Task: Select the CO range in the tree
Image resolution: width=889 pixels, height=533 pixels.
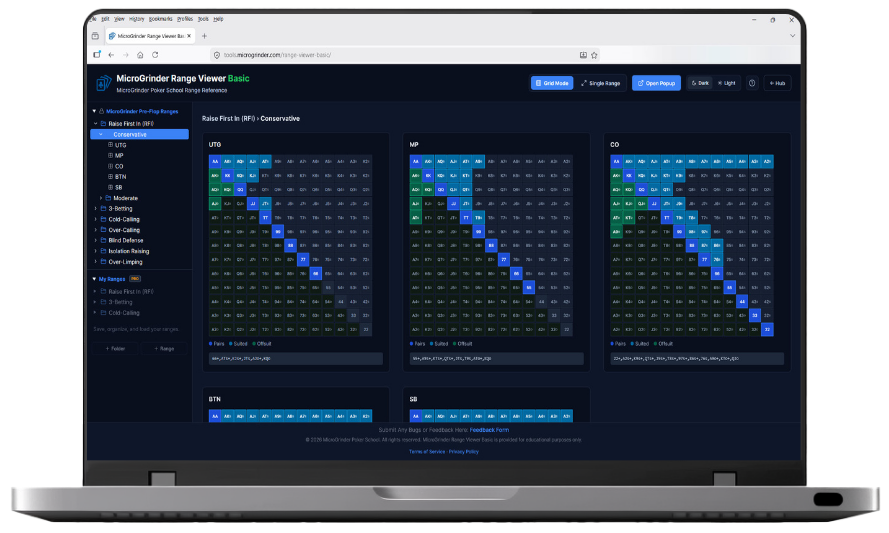Action: pos(119,166)
